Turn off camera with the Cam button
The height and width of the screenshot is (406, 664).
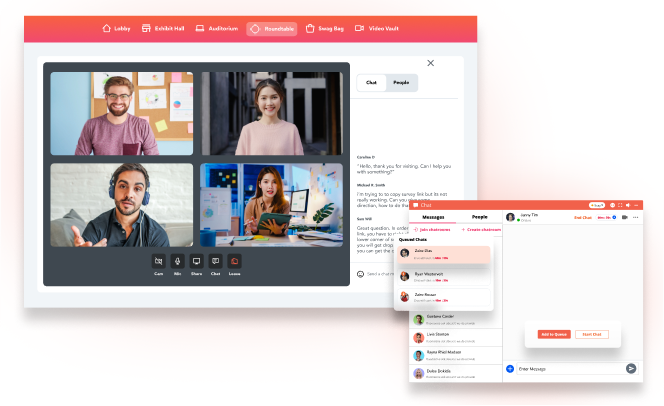pyautogui.click(x=158, y=262)
